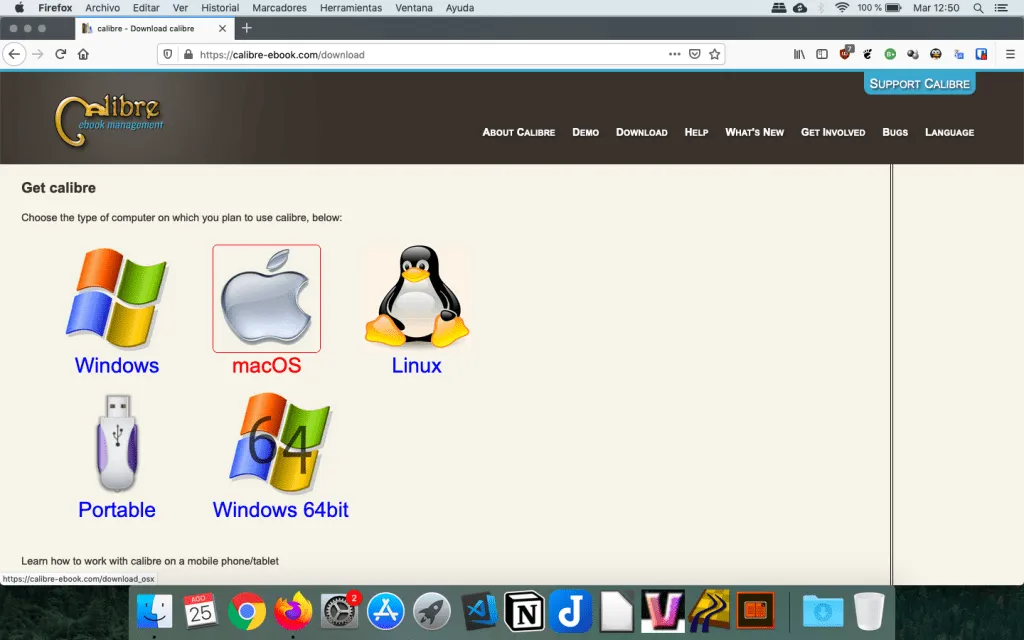Click the Windows text link
This screenshot has height=640, width=1024.
pos(117,365)
